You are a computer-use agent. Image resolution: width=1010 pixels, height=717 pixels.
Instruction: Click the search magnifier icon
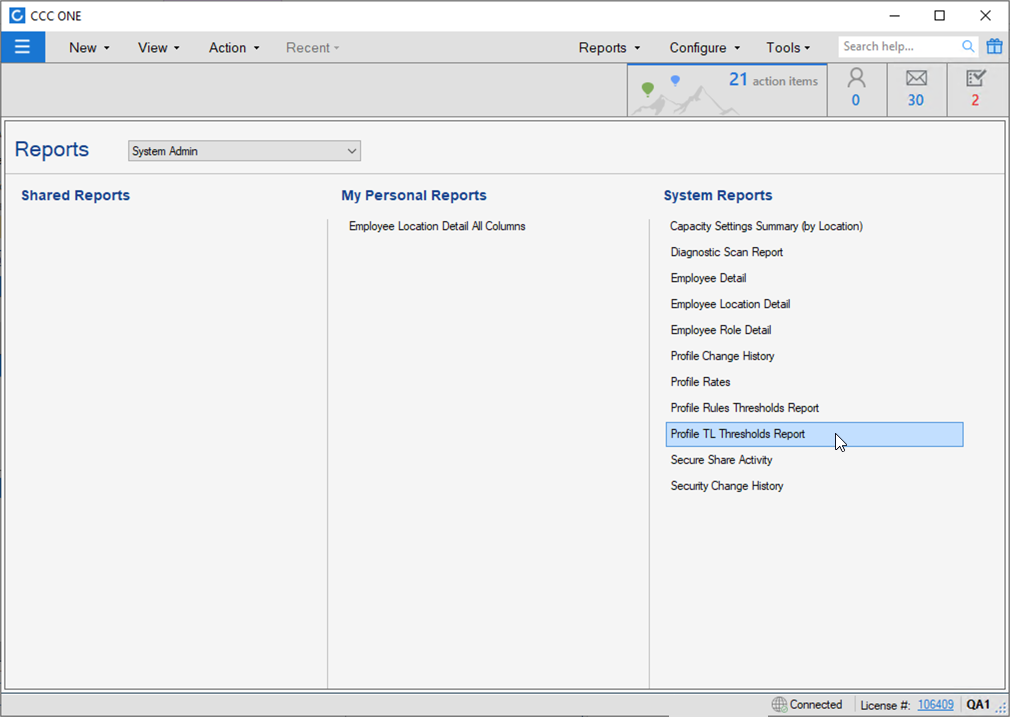[x=968, y=46]
